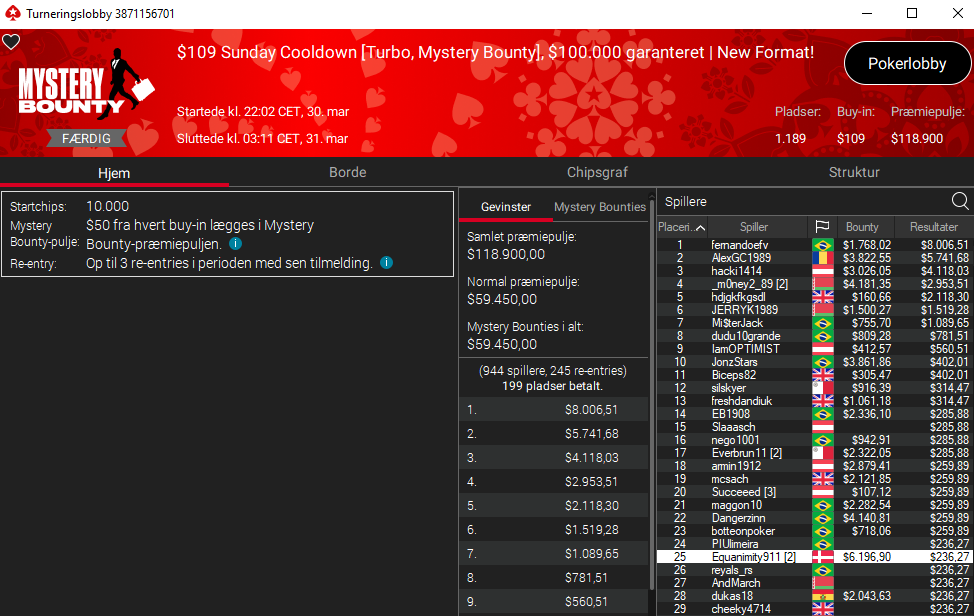Image resolution: width=974 pixels, height=616 pixels.
Task: Sort players by country flag column
Action: 822,227
